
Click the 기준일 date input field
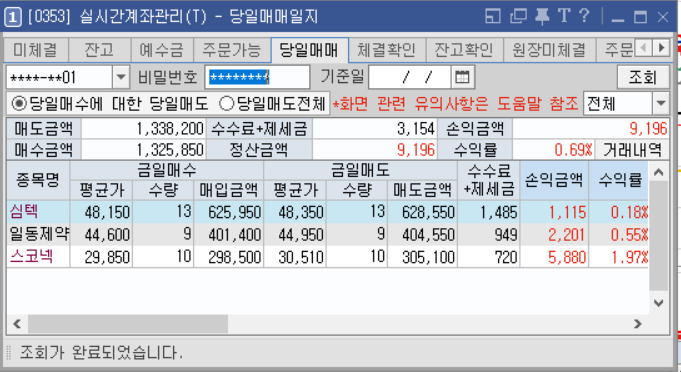click(410, 78)
